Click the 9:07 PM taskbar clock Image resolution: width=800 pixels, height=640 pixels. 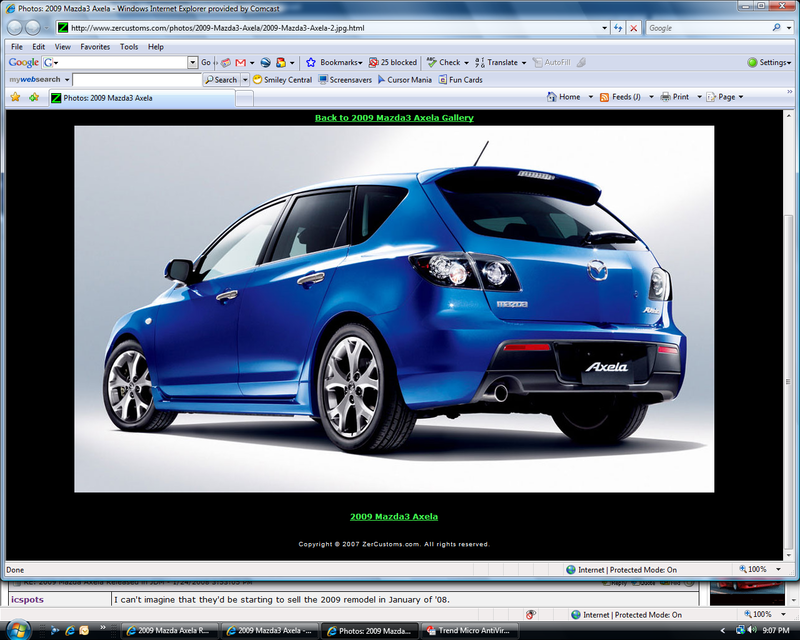[776, 631]
